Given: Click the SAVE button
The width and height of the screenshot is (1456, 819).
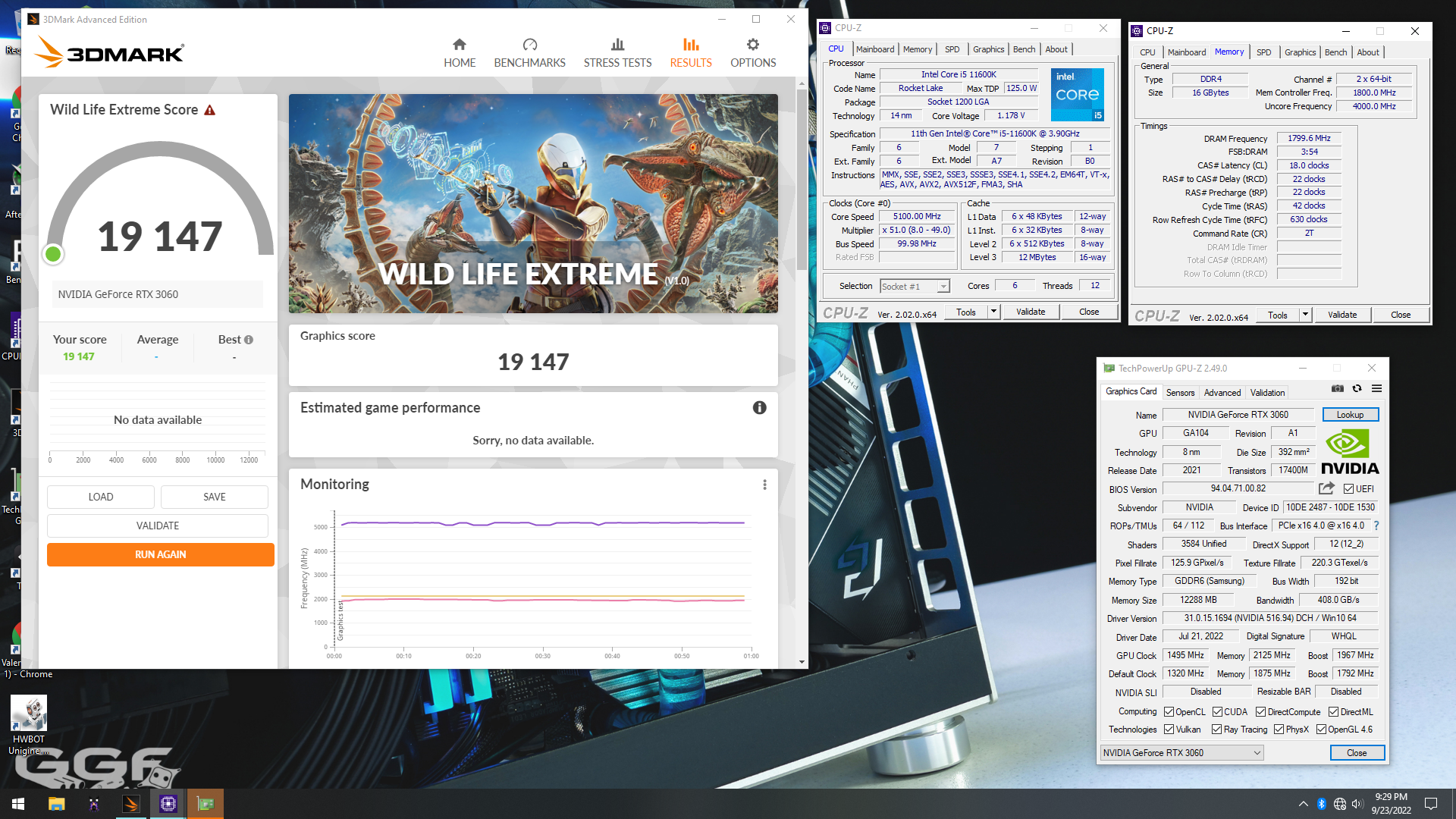Looking at the screenshot, I should click(x=215, y=497).
